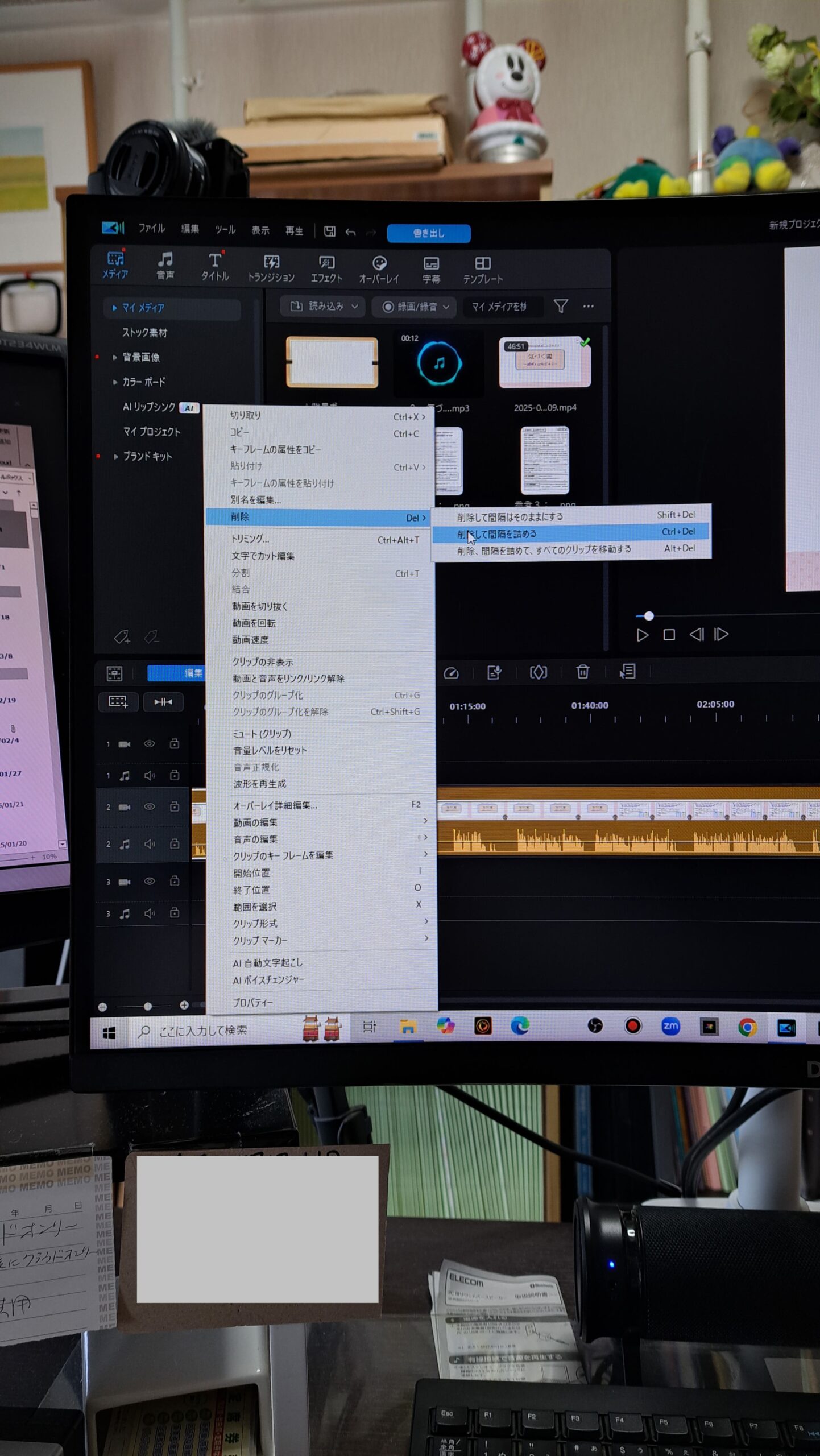Screen dimensions: 820x1456
Task: Open the ファイル menu
Action: click(x=151, y=228)
